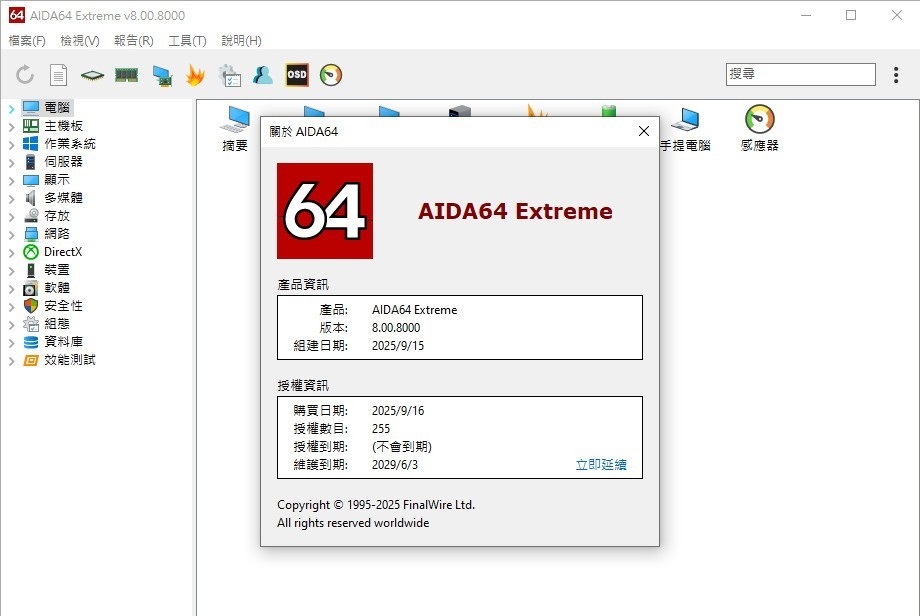Open the 說明(H) menu

[241, 40]
